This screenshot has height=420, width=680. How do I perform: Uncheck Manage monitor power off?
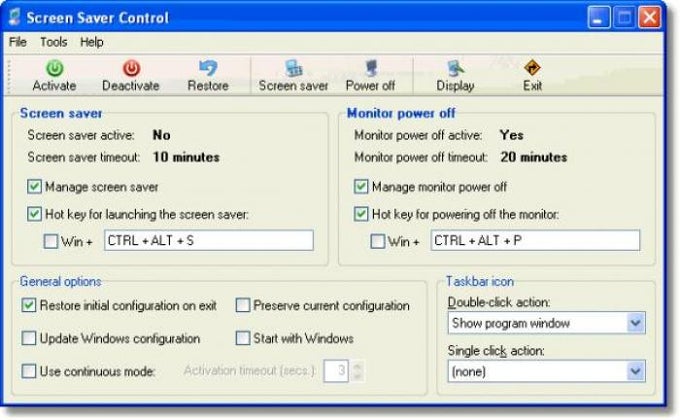[x=361, y=187]
